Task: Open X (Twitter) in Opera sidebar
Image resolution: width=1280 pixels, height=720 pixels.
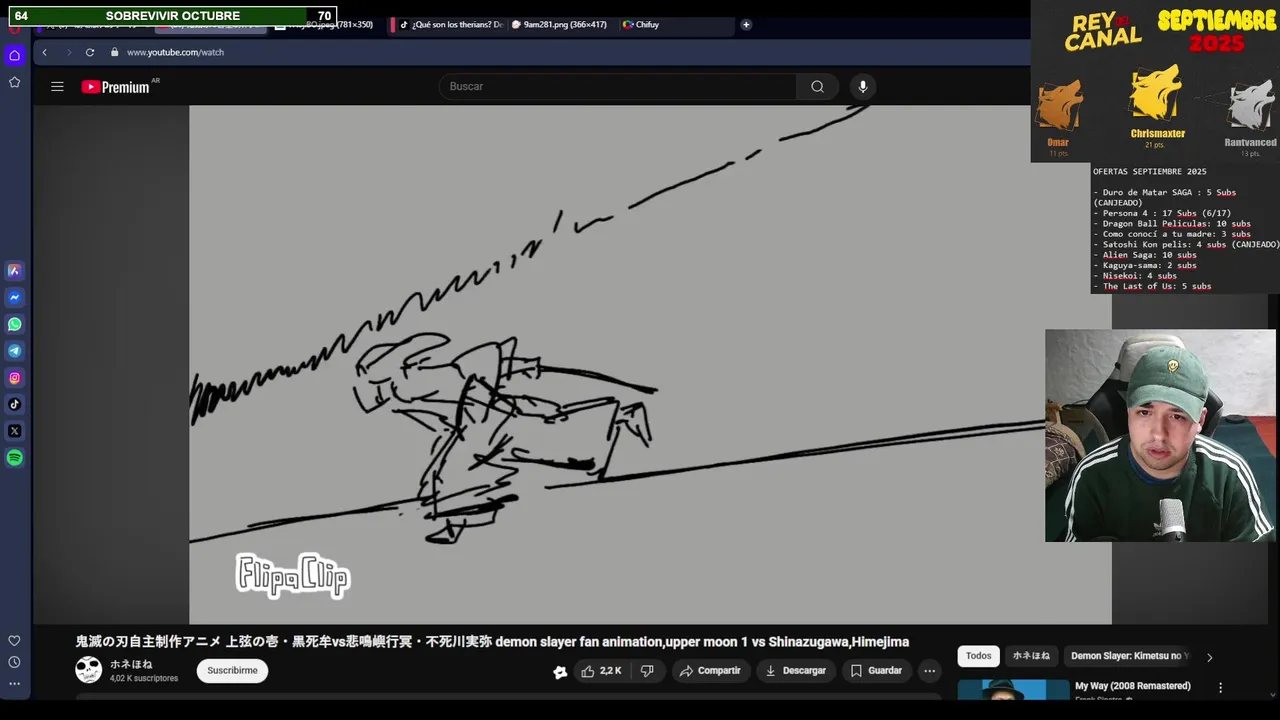Action: [14, 431]
